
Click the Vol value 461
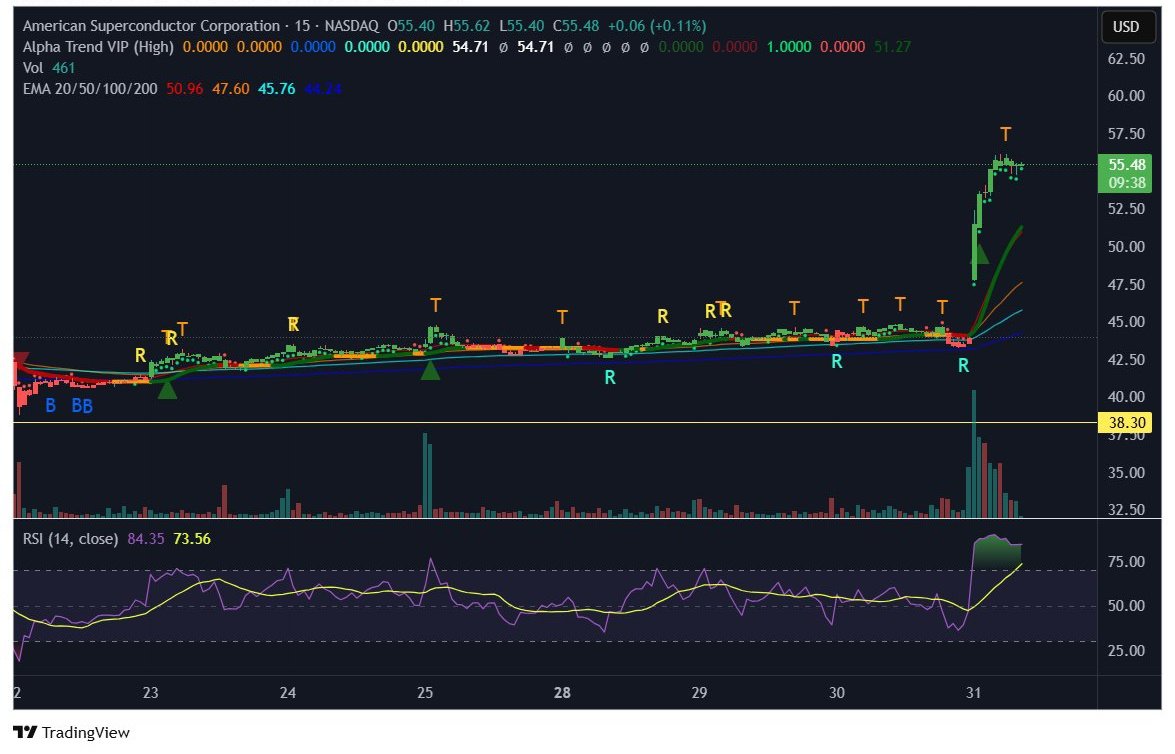[x=64, y=67]
